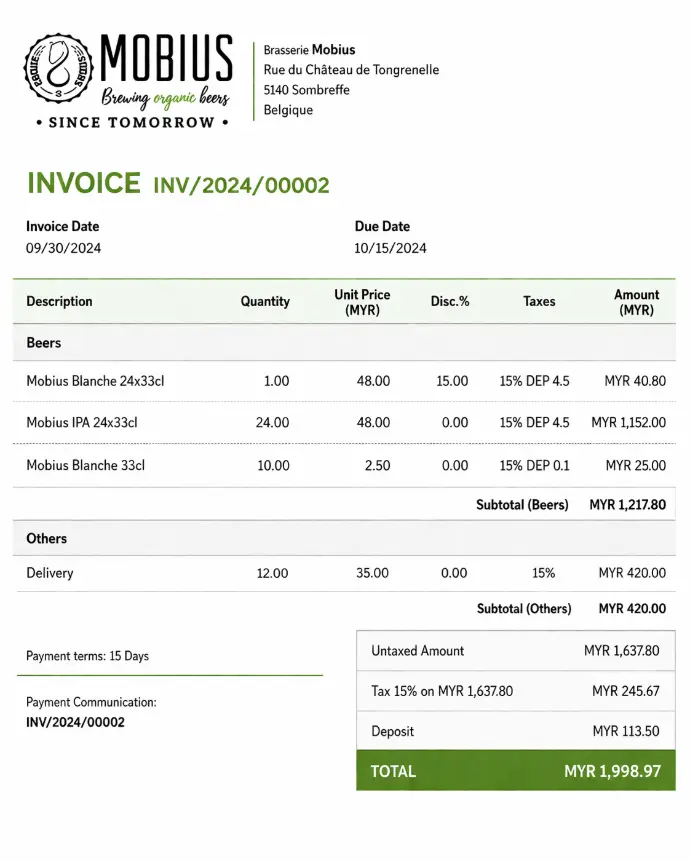The width and height of the screenshot is (690, 862).
Task: Click the Untaxed Amount row
Action: (x=515, y=651)
